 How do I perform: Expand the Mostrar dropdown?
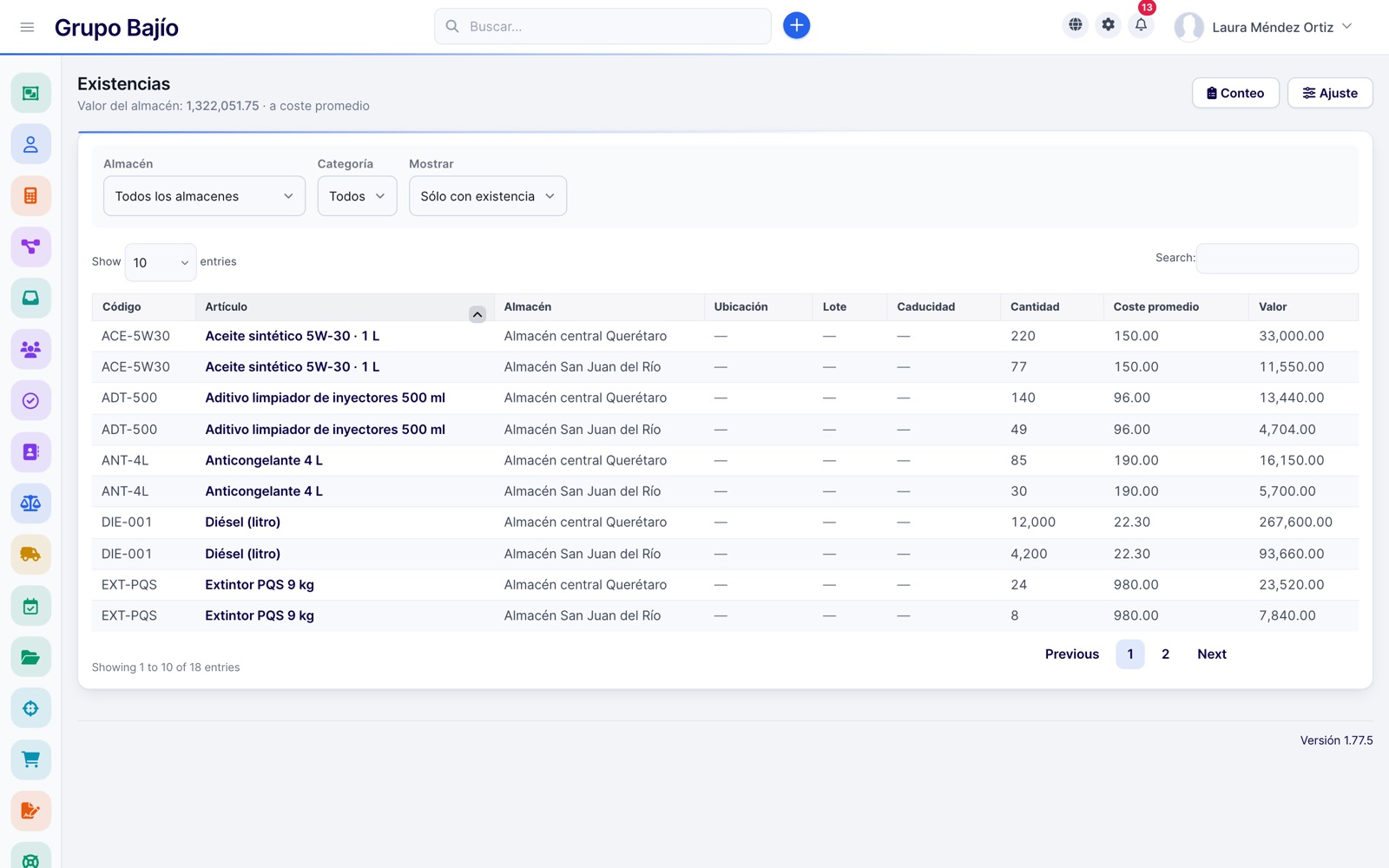pyautogui.click(x=488, y=196)
